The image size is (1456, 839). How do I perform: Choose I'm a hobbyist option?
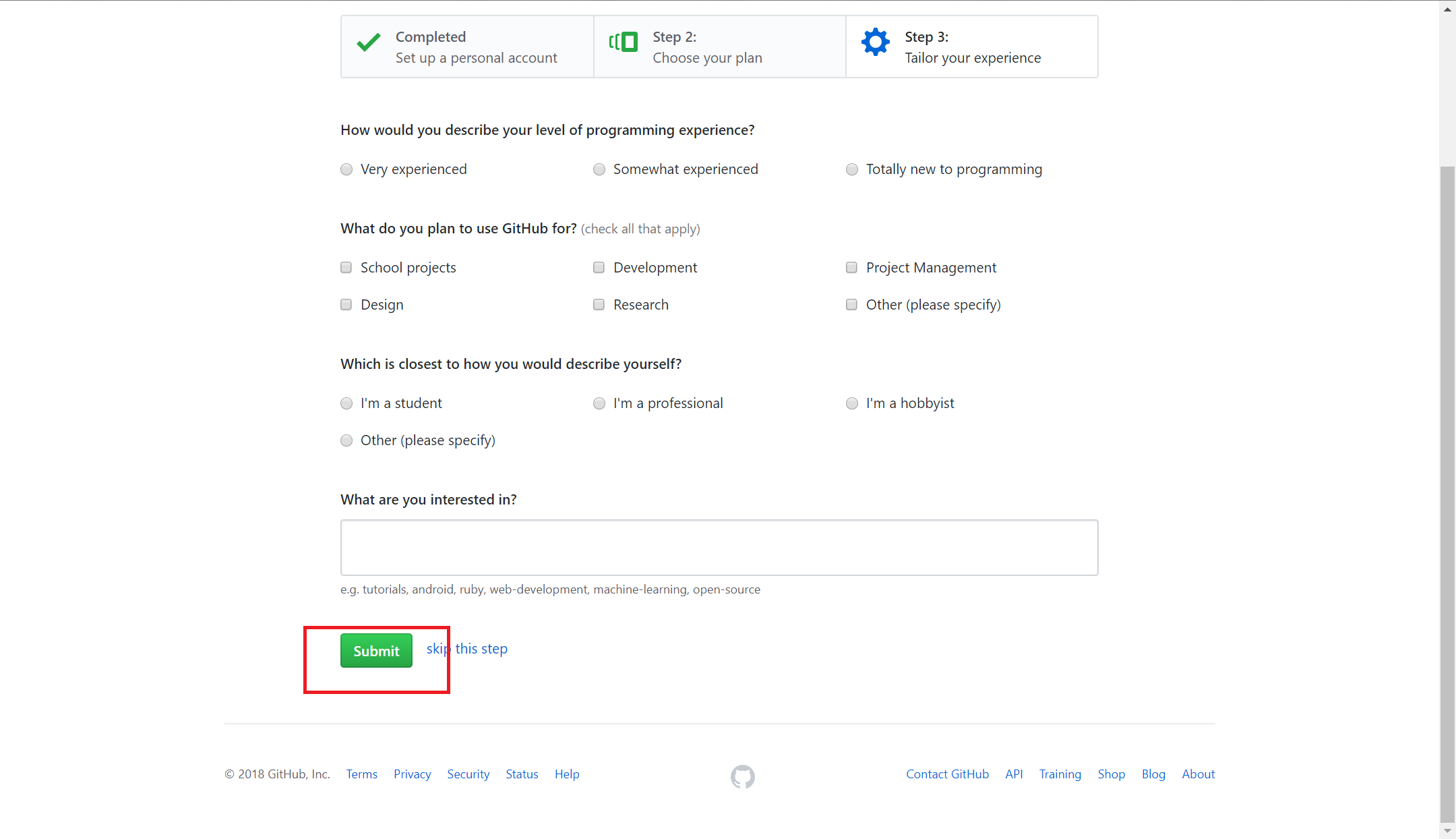point(852,403)
